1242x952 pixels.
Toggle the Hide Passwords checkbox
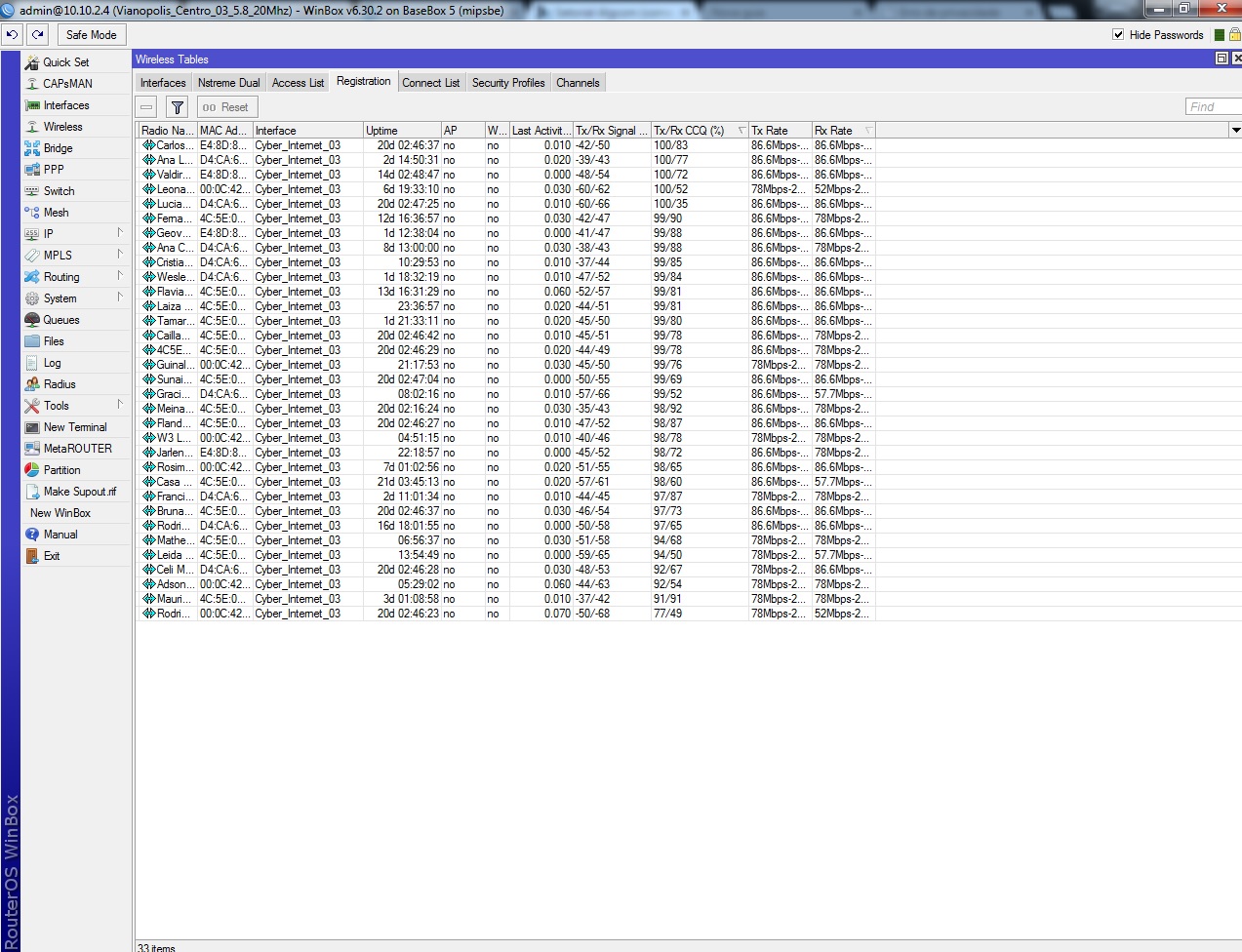pos(1118,34)
